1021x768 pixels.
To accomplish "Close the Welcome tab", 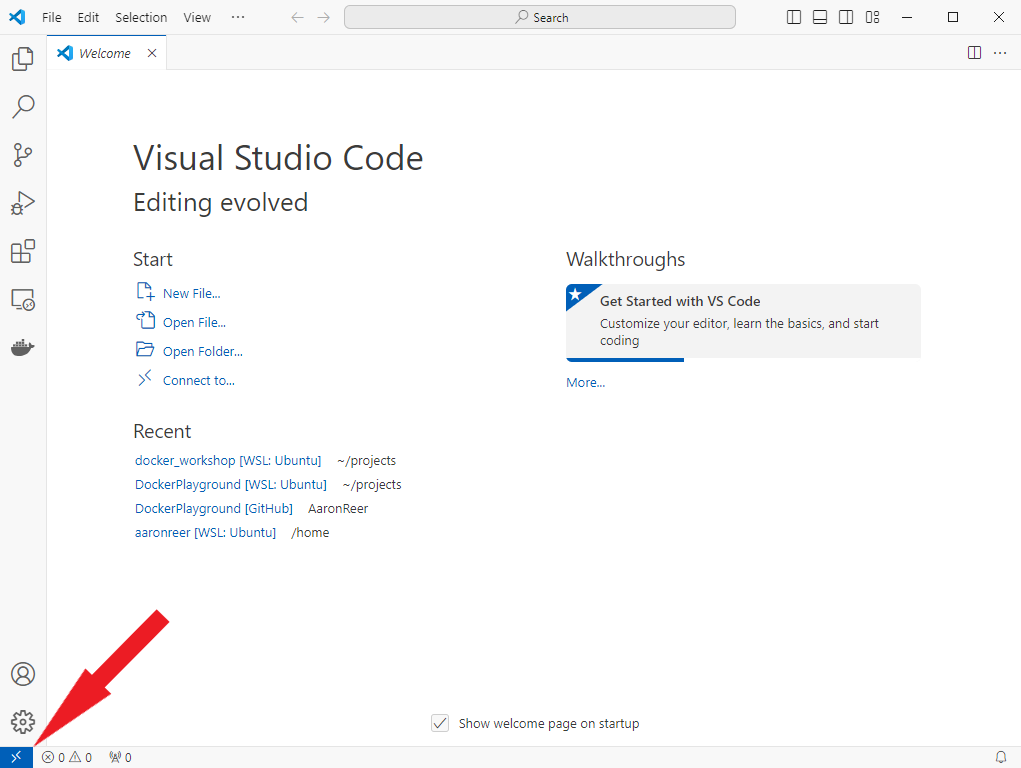I will 152,53.
